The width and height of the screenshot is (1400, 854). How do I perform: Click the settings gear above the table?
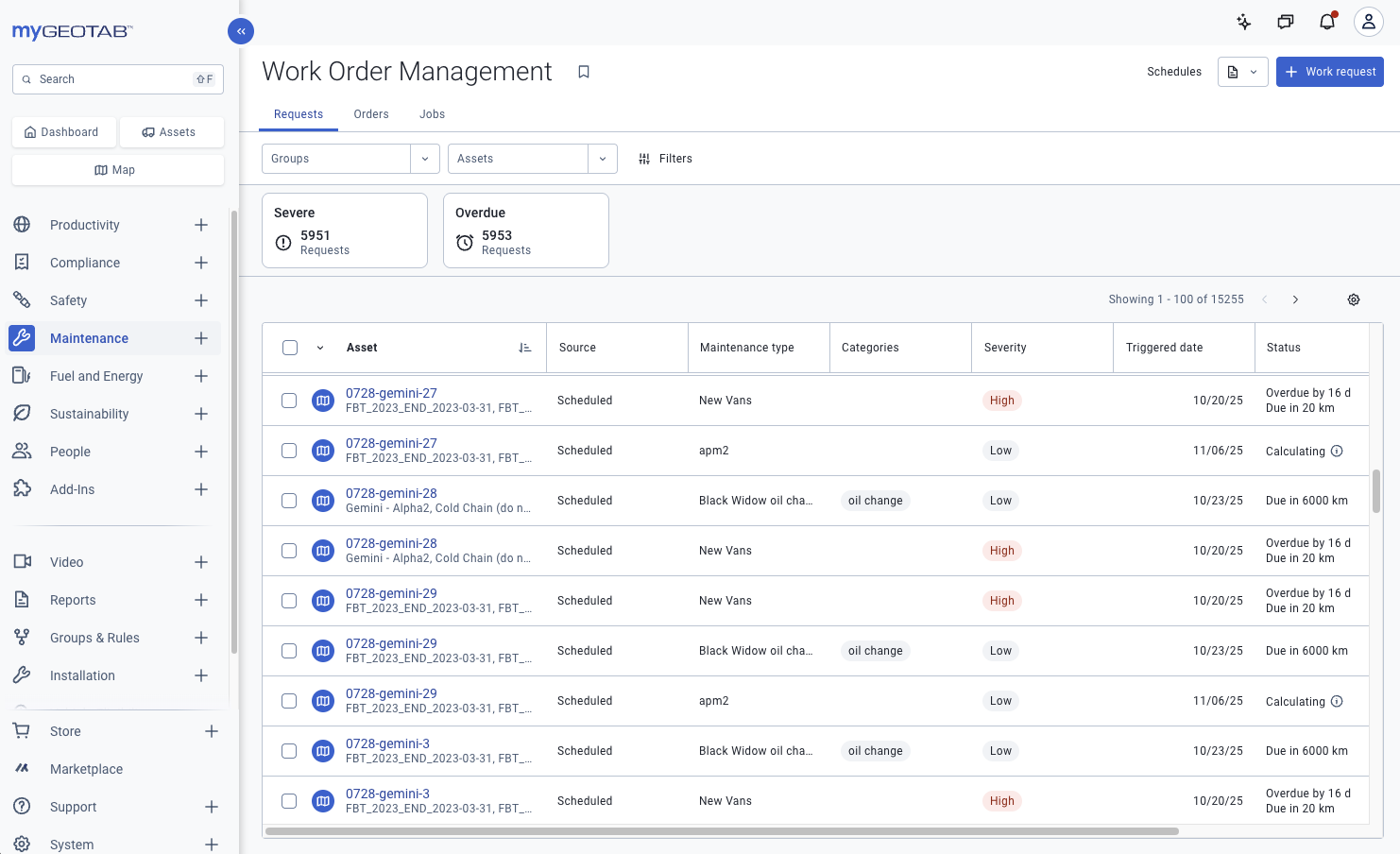[x=1354, y=299]
